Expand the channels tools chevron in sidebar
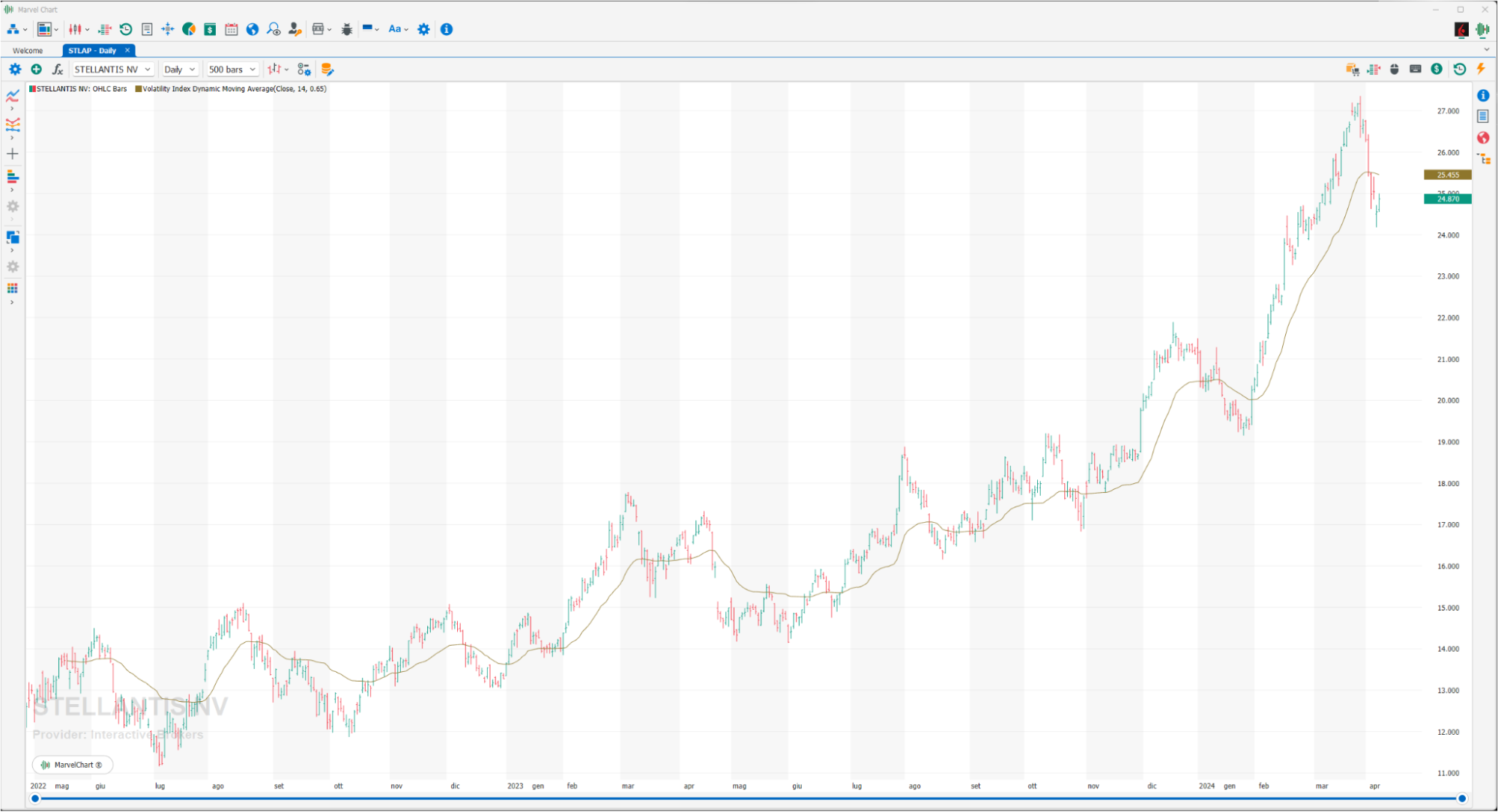The height and width of the screenshot is (812, 1498). tap(12, 138)
